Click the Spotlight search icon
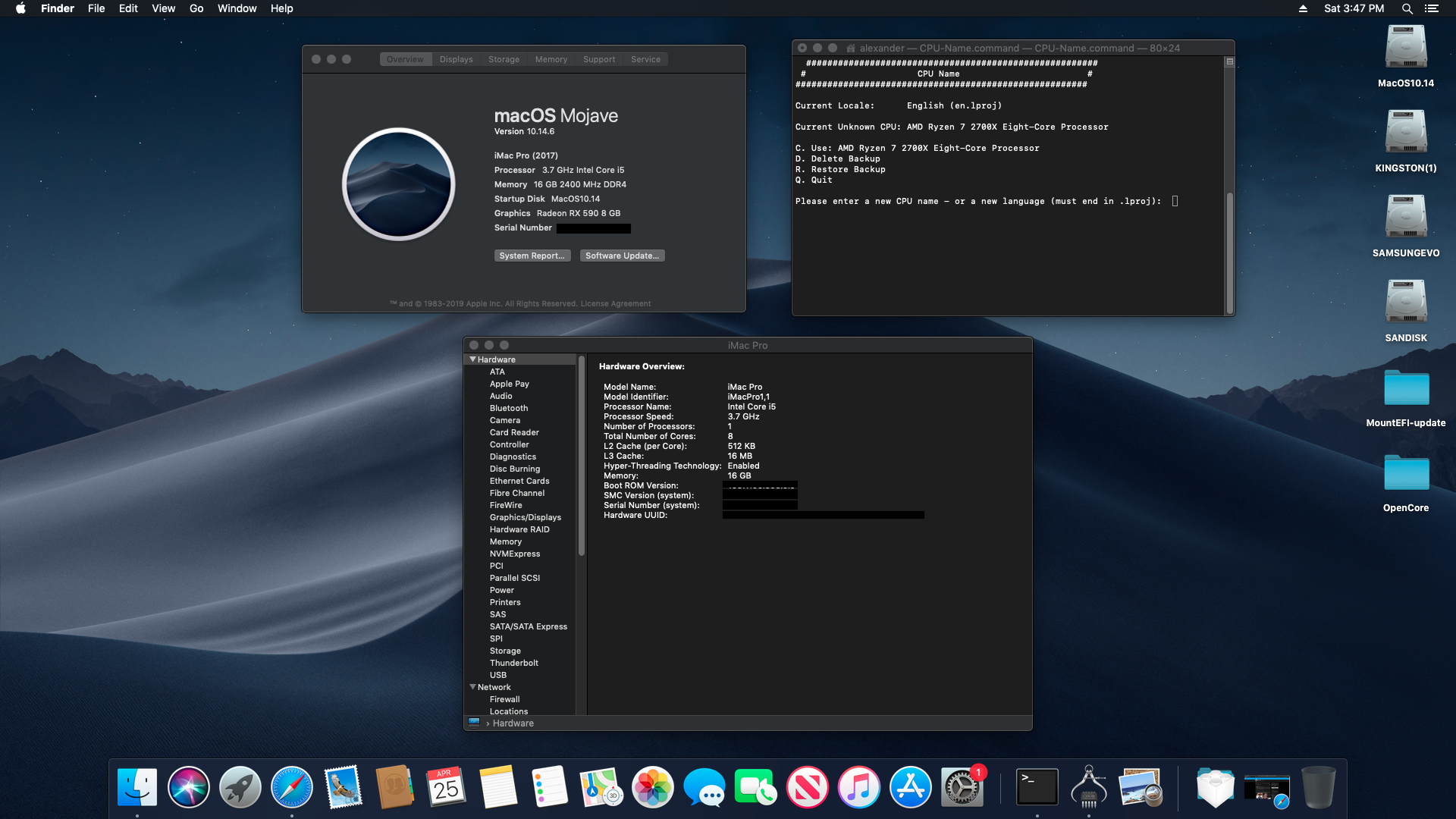The height and width of the screenshot is (819, 1456). pyautogui.click(x=1407, y=8)
